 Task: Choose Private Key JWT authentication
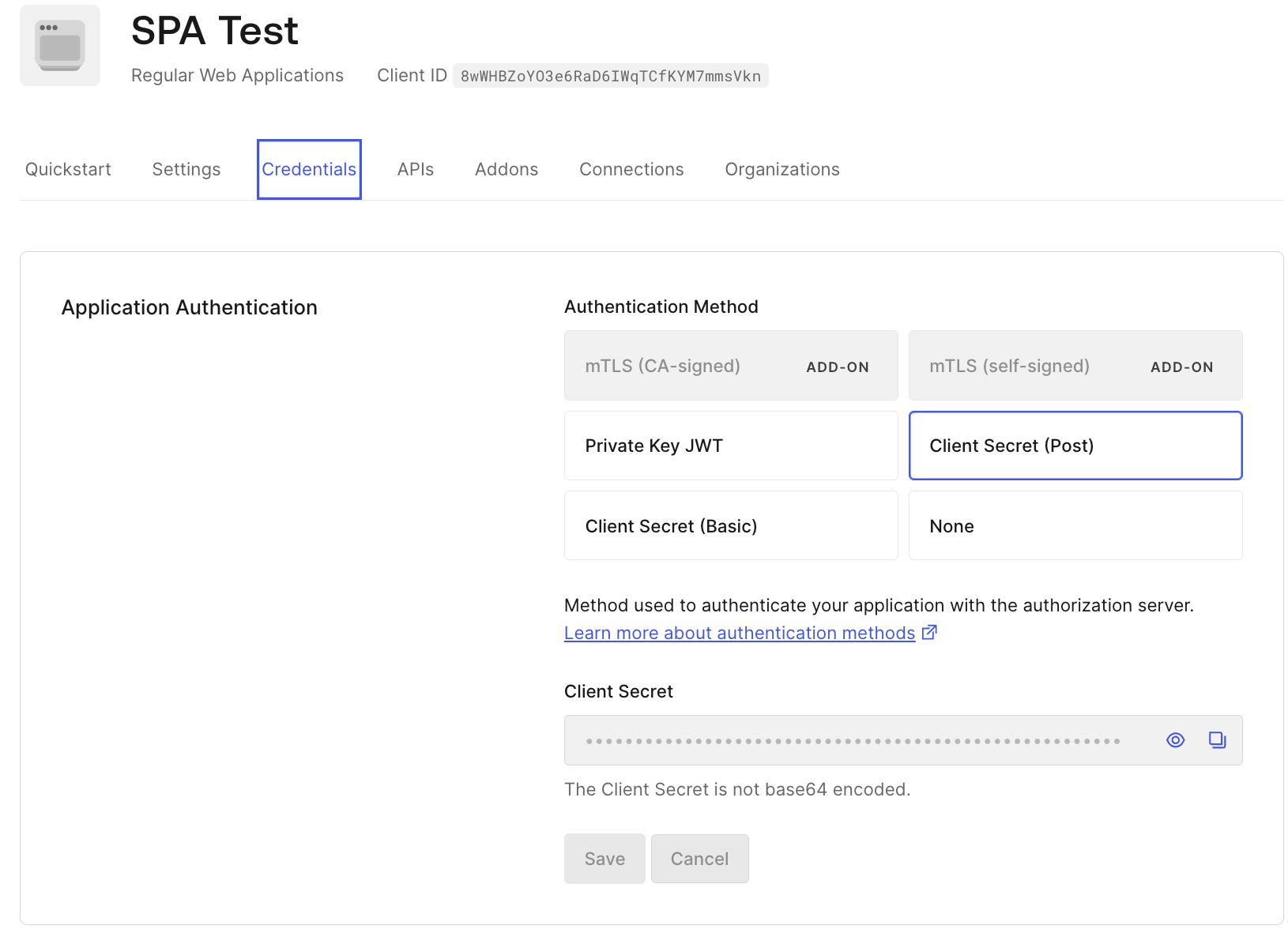[730, 445]
